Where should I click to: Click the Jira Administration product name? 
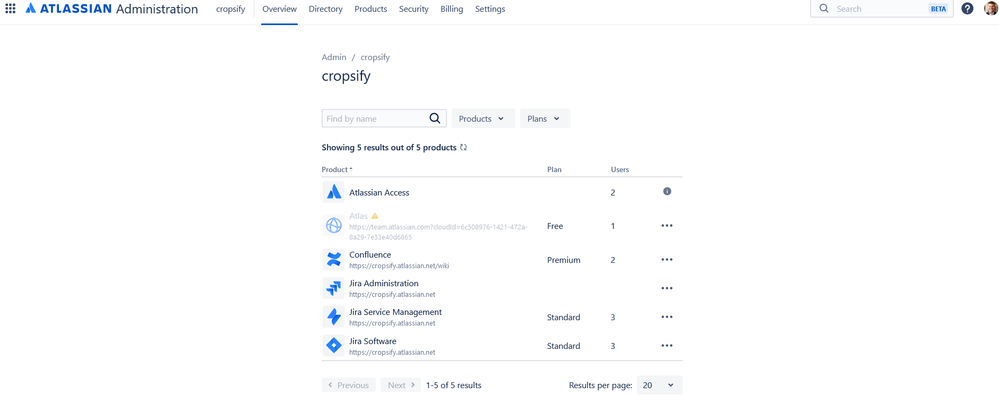384,283
